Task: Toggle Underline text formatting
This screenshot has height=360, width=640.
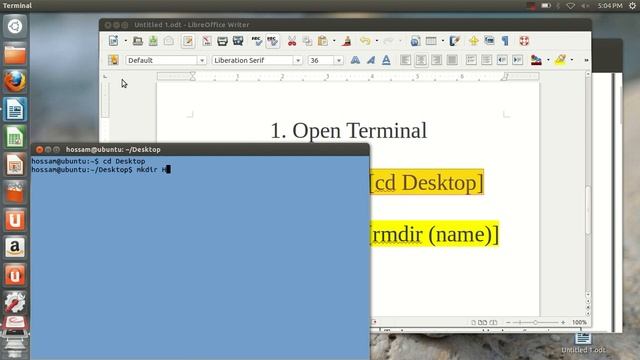Action: [x=386, y=60]
